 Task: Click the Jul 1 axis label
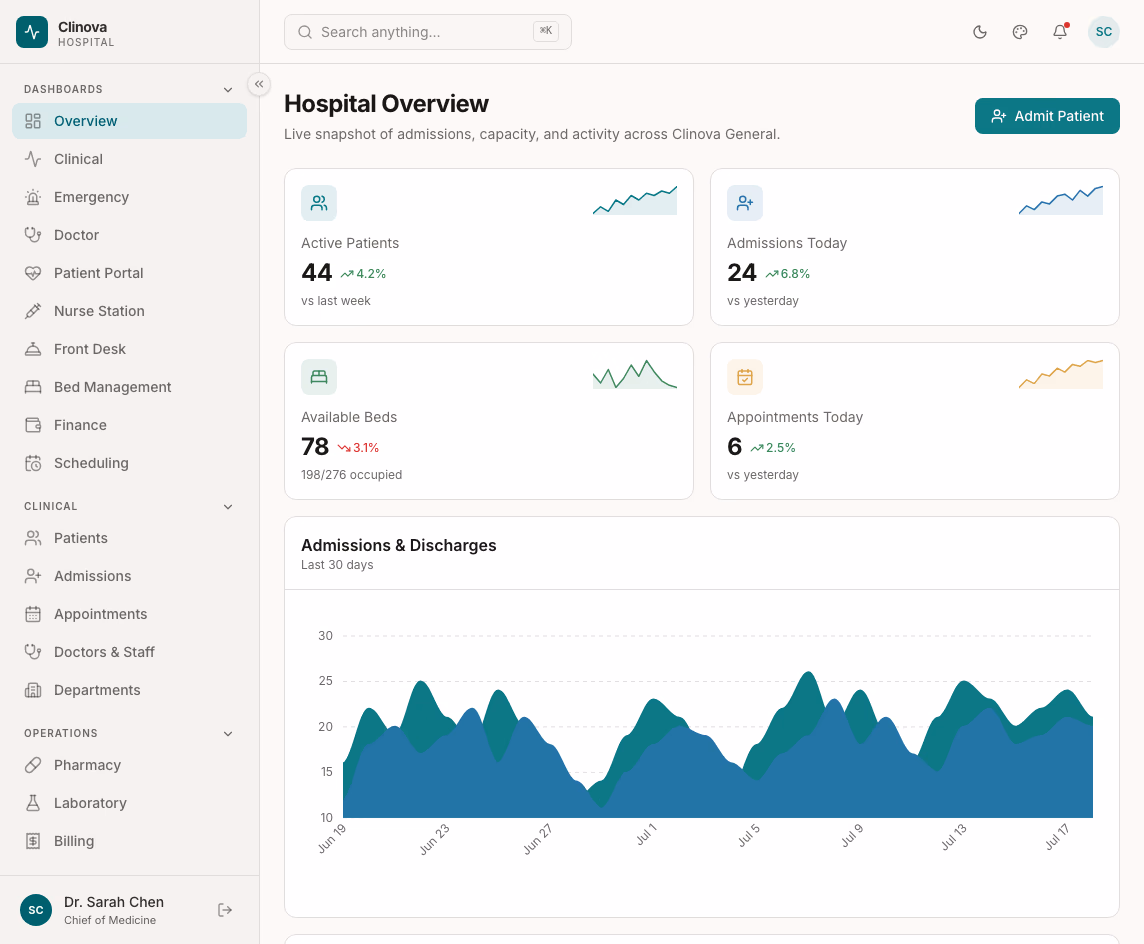tap(646, 835)
